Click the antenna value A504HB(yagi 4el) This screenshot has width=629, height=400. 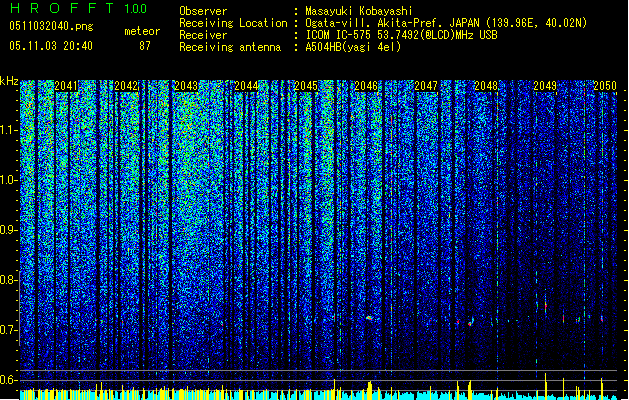(x=353, y=47)
